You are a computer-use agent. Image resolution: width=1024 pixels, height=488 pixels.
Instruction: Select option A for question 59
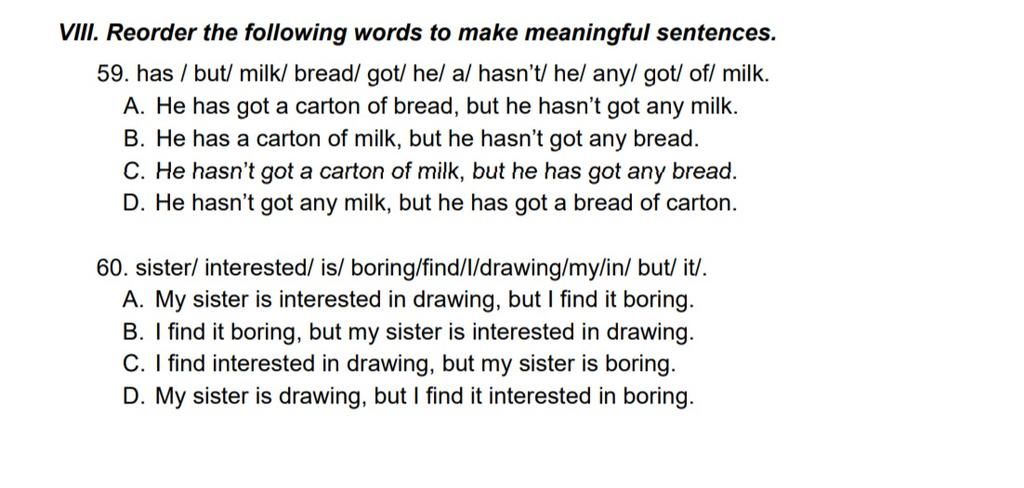pyautogui.click(x=430, y=106)
